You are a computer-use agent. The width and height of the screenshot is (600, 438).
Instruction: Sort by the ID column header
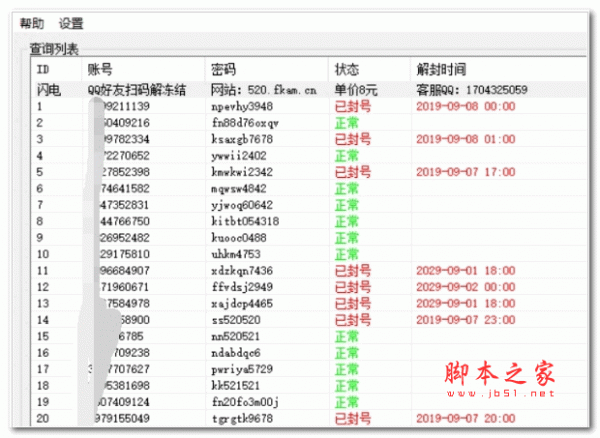coord(43,69)
